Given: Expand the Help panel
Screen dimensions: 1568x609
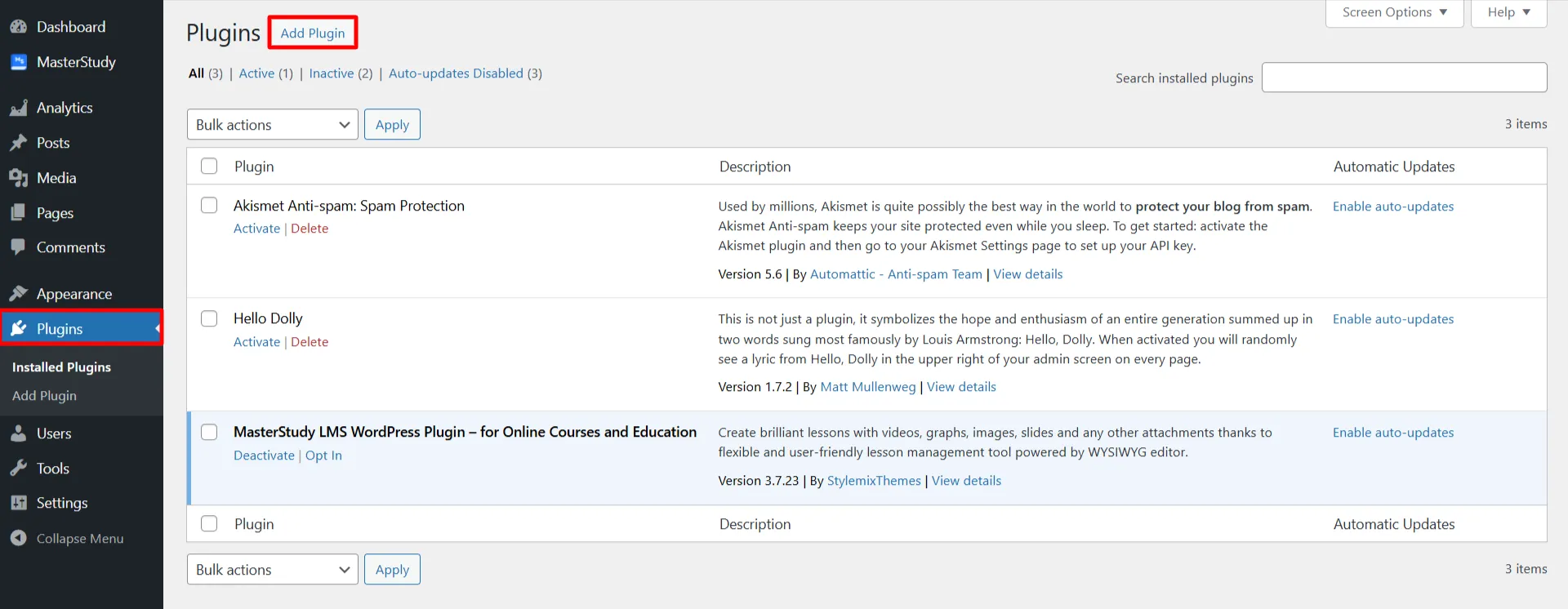Looking at the screenshot, I should (1509, 13).
